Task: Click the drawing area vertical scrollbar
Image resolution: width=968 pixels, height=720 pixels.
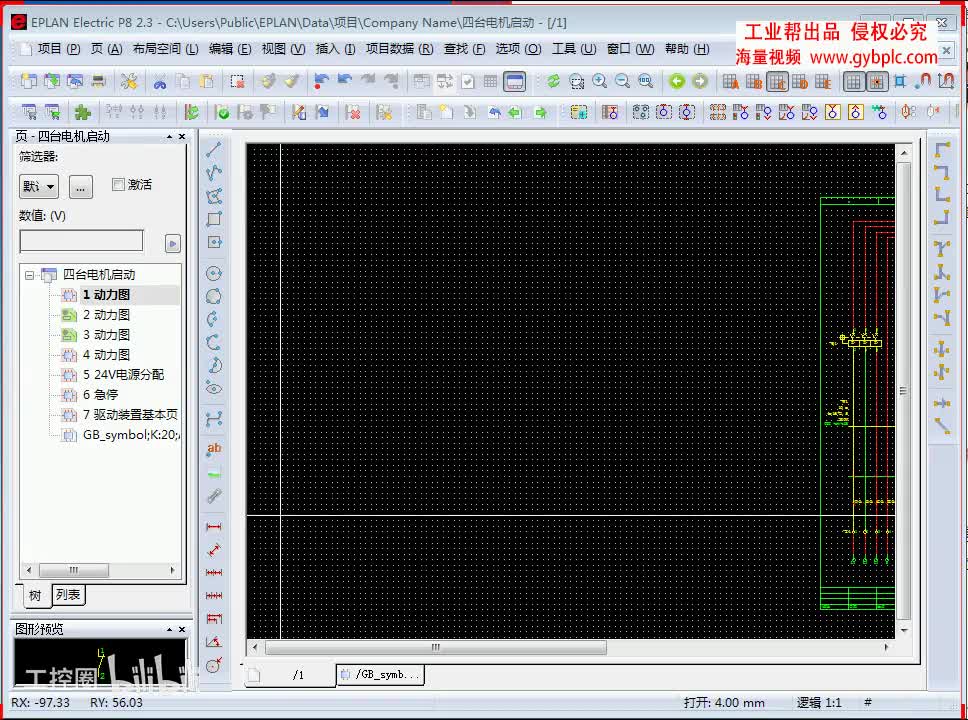Action: tap(903, 391)
